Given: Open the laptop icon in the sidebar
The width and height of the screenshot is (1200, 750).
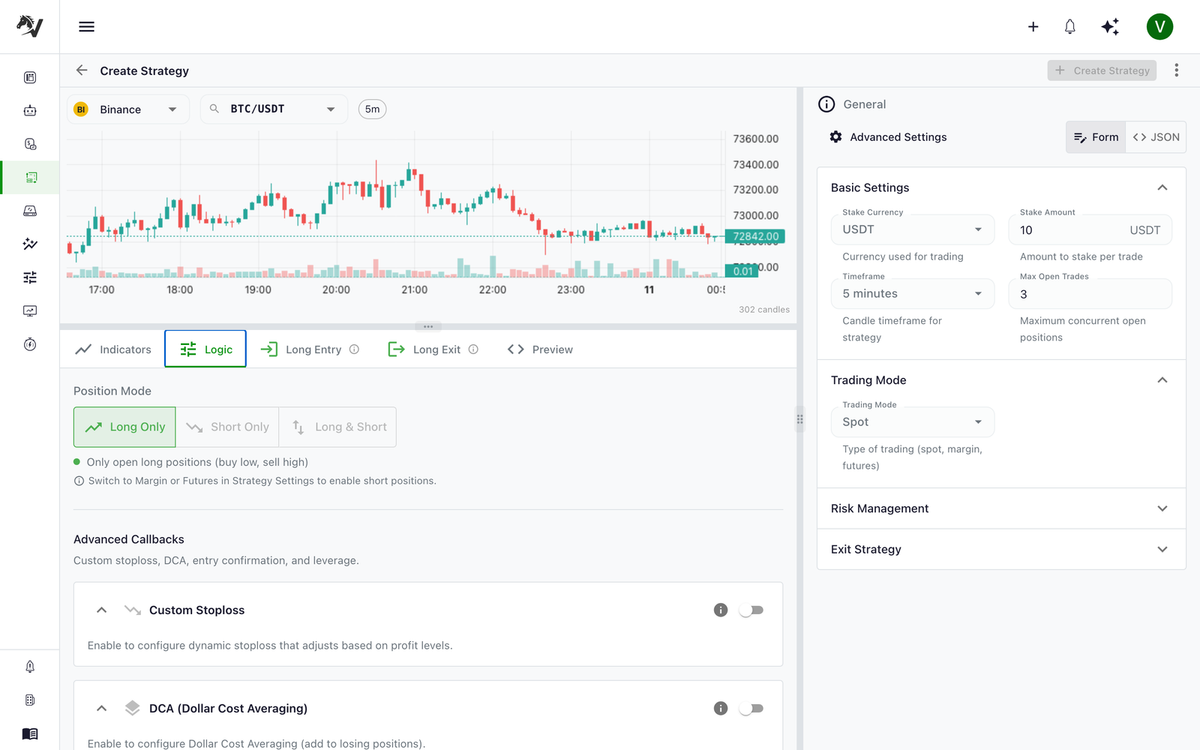Looking at the screenshot, I should pos(30,211).
